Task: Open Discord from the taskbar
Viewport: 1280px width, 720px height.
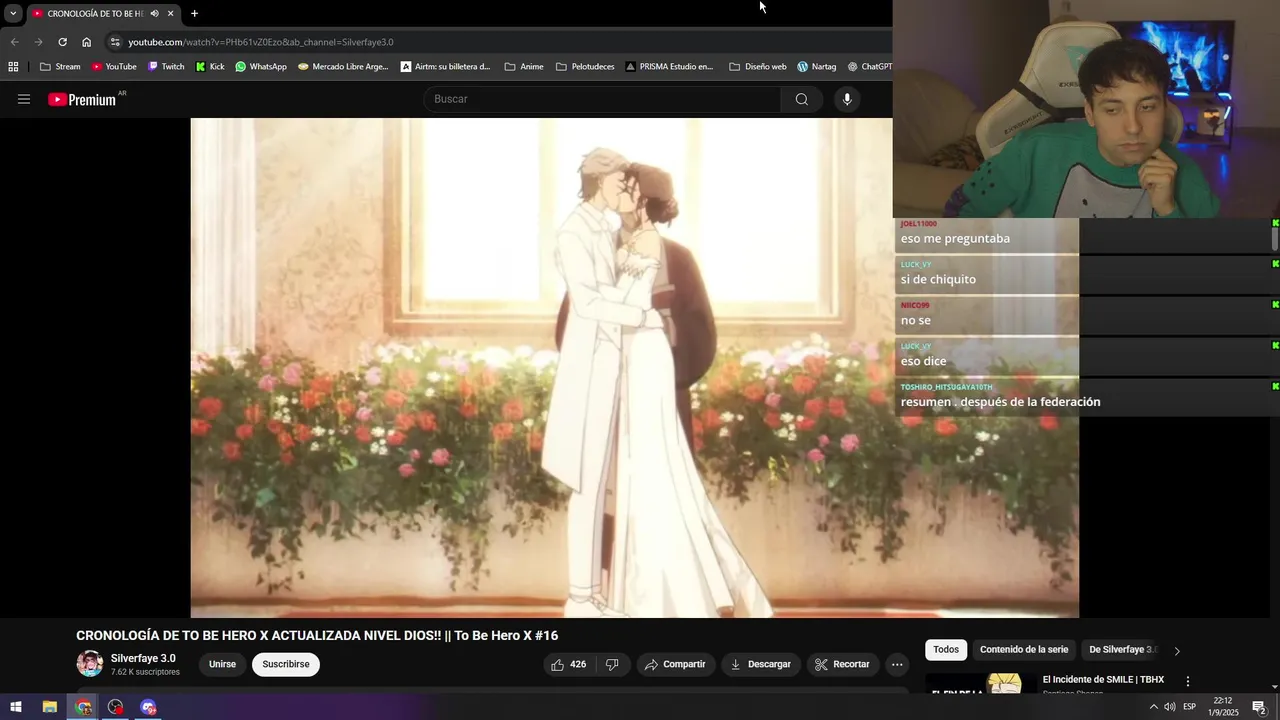Action: (x=149, y=707)
